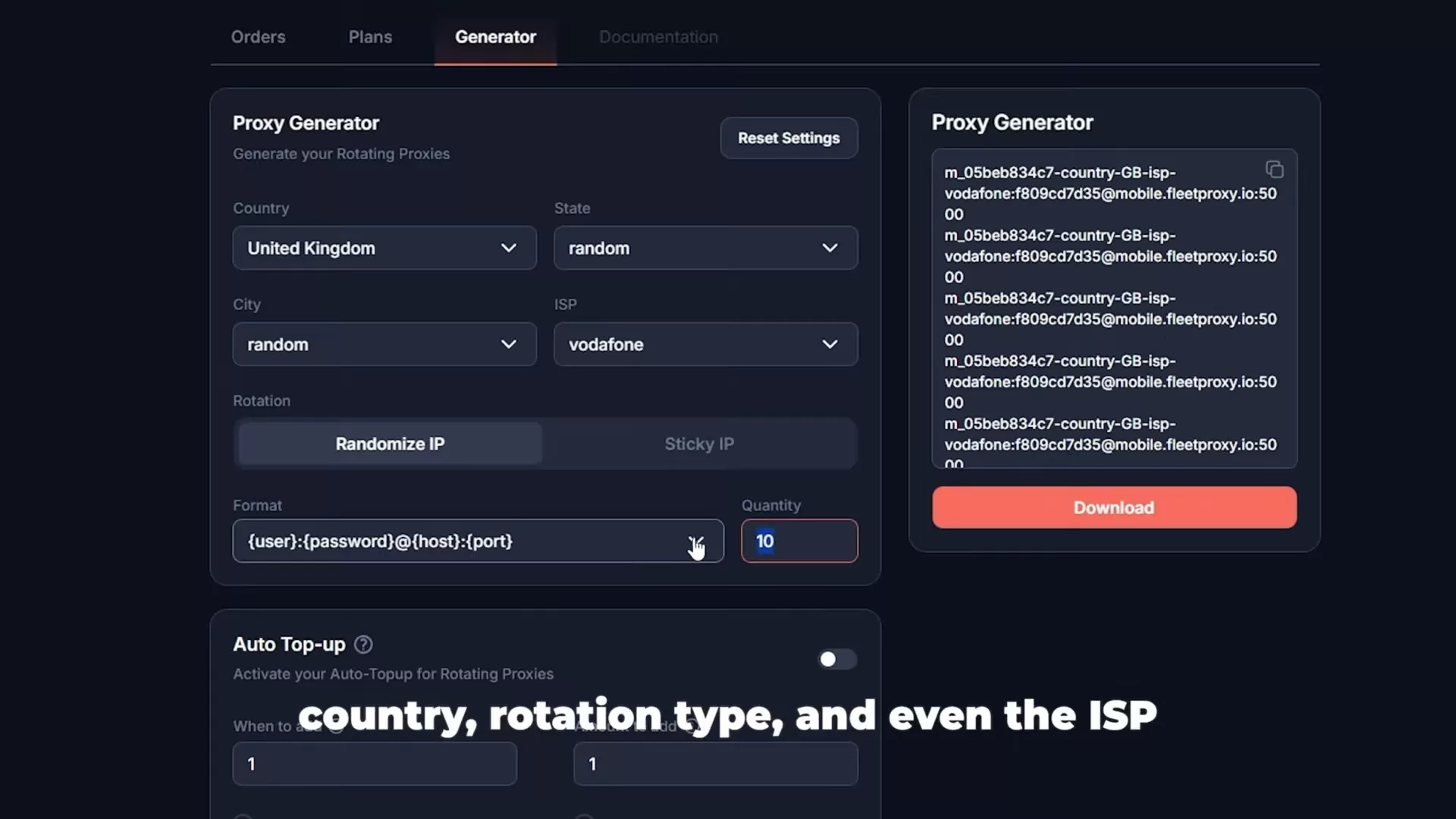
Task: Go to the Orders tab
Action: 258,36
